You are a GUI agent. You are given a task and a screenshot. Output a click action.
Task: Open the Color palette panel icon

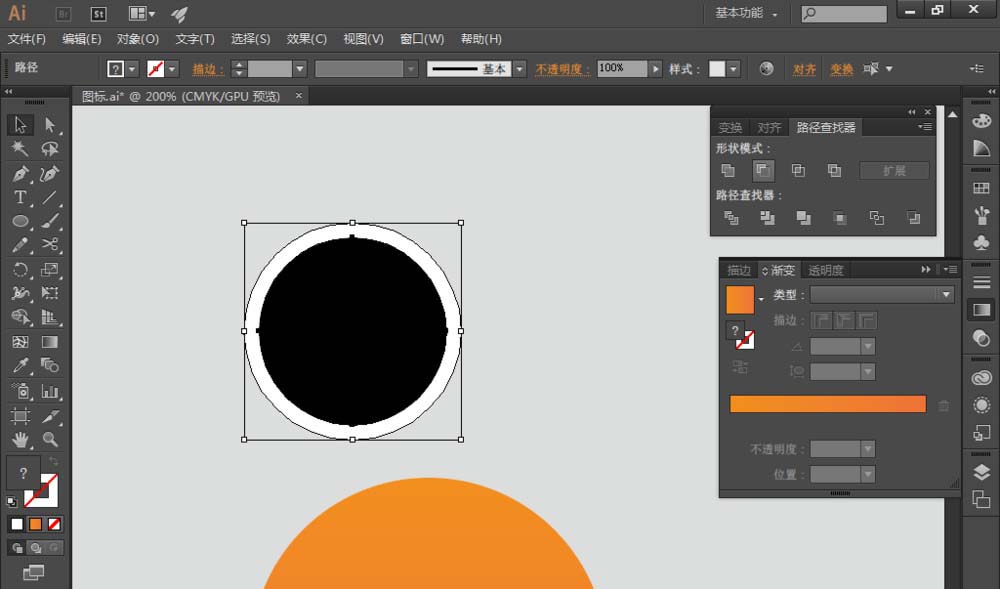[x=982, y=120]
